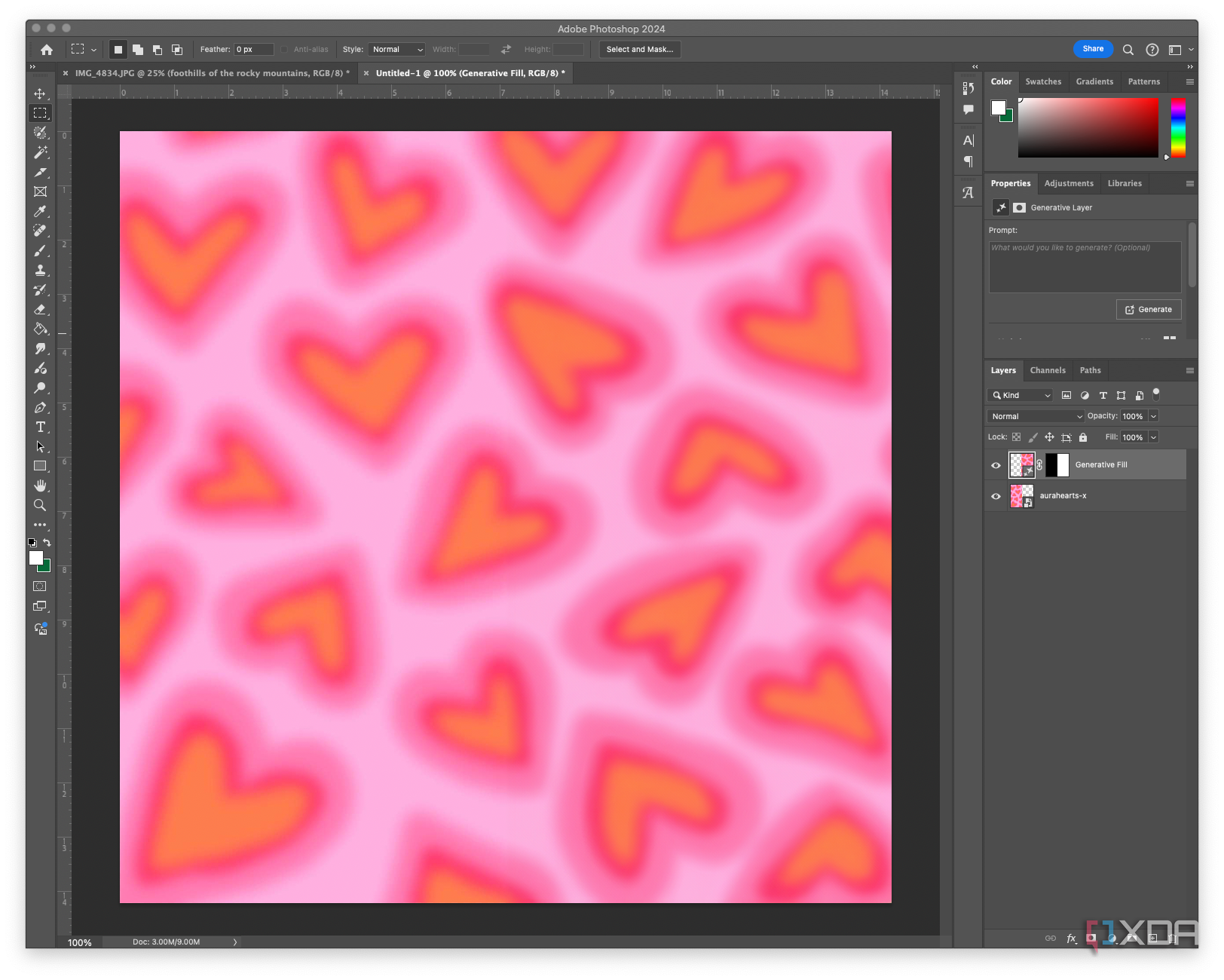This screenshot has height=980, width=1224.
Task: Select the Rectangular Marquee tool
Action: click(x=40, y=113)
